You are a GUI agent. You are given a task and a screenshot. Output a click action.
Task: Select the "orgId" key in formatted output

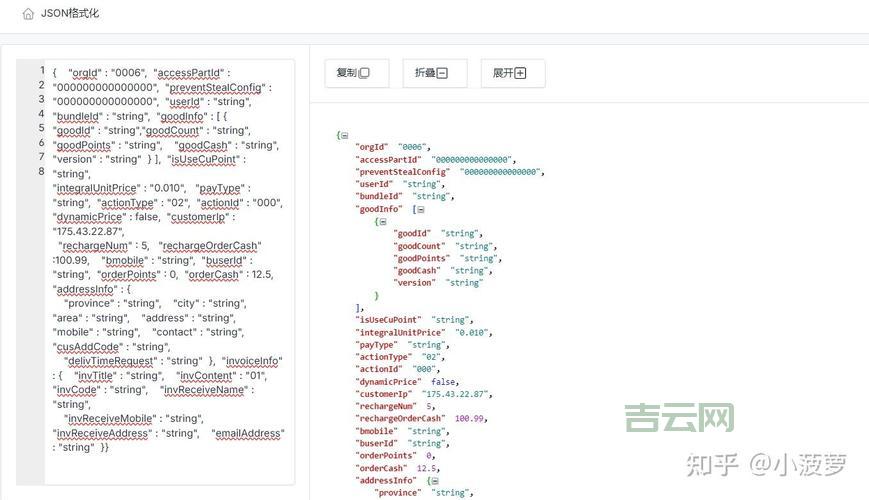click(372, 147)
